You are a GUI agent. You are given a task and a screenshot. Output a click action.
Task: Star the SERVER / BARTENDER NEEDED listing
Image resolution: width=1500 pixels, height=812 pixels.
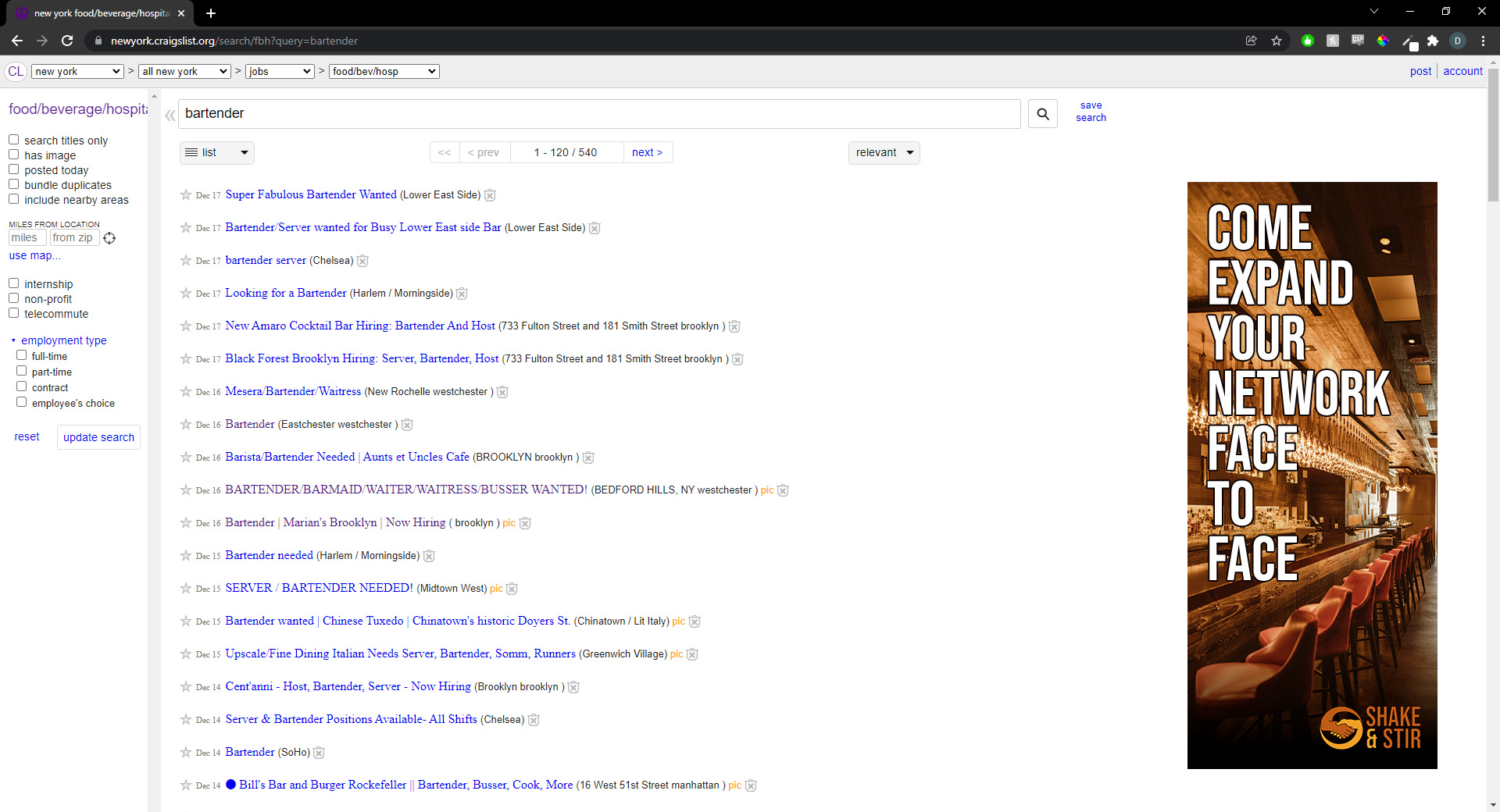tap(186, 589)
